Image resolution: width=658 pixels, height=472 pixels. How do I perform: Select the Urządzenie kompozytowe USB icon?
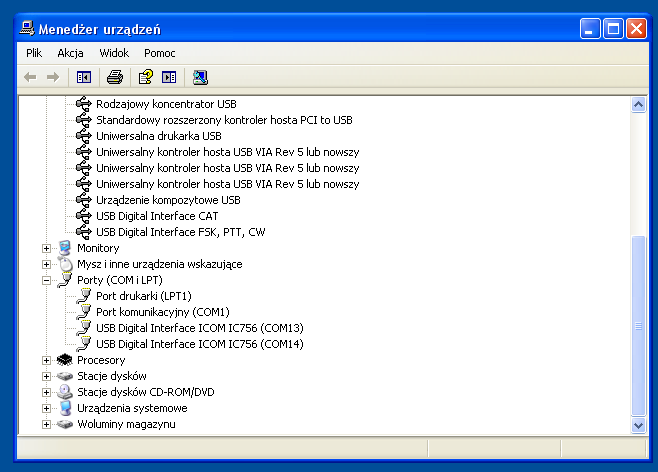point(84,200)
